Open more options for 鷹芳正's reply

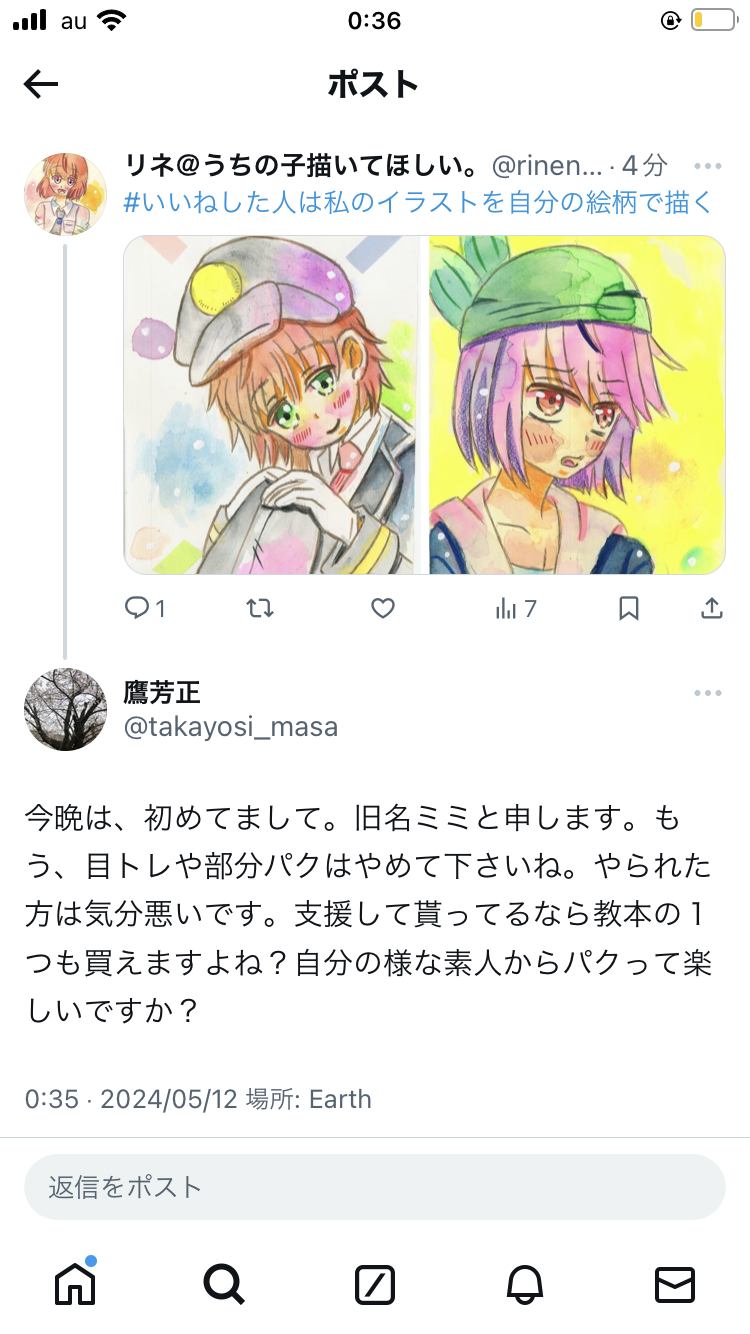click(708, 693)
